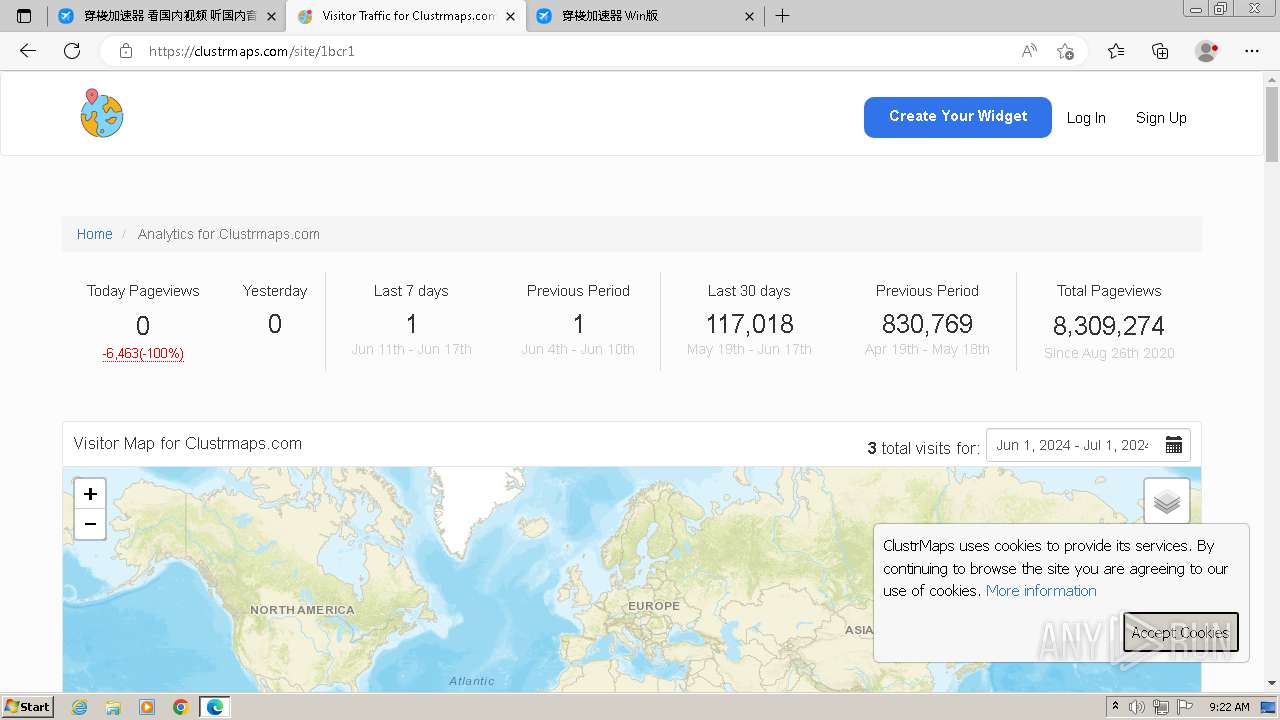This screenshot has height=720, width=1280.
Task: Open the date range calendar icon
Action: click(1174, 445)
